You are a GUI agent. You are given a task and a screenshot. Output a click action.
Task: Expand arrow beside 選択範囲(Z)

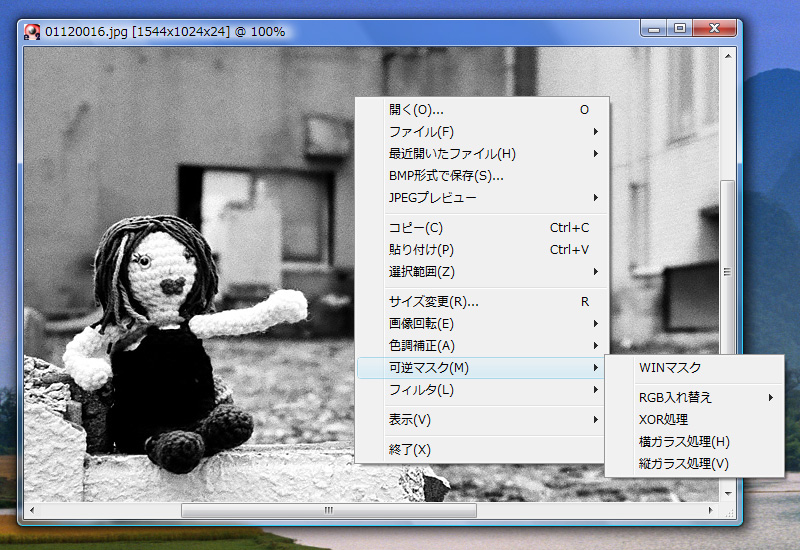[595, 271]
